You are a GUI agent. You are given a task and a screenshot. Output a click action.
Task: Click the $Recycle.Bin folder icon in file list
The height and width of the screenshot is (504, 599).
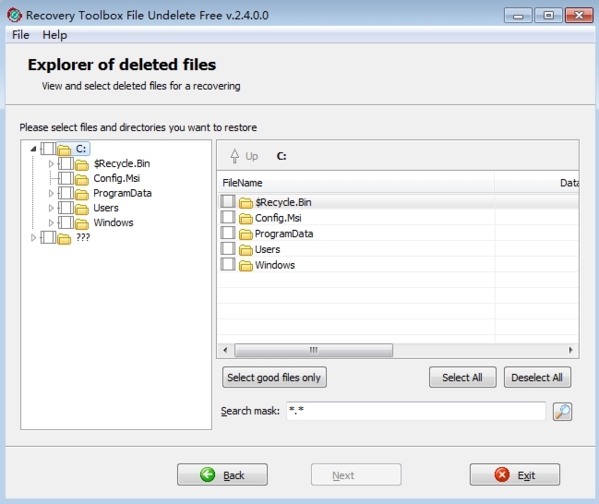(246, 203)
